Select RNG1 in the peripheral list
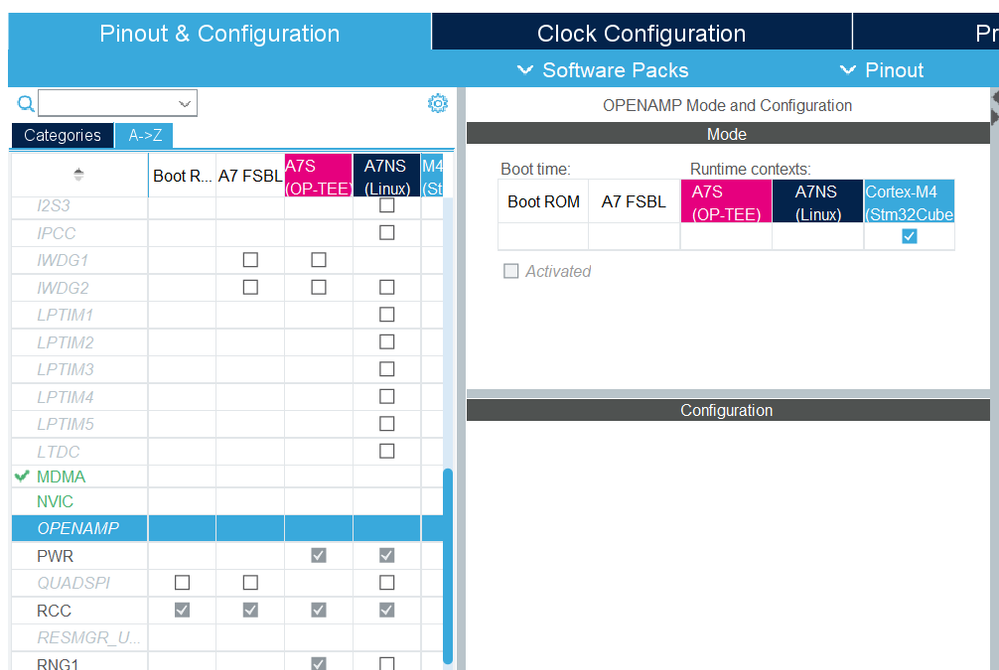999x670 pixels. click(x=58, y=663)
